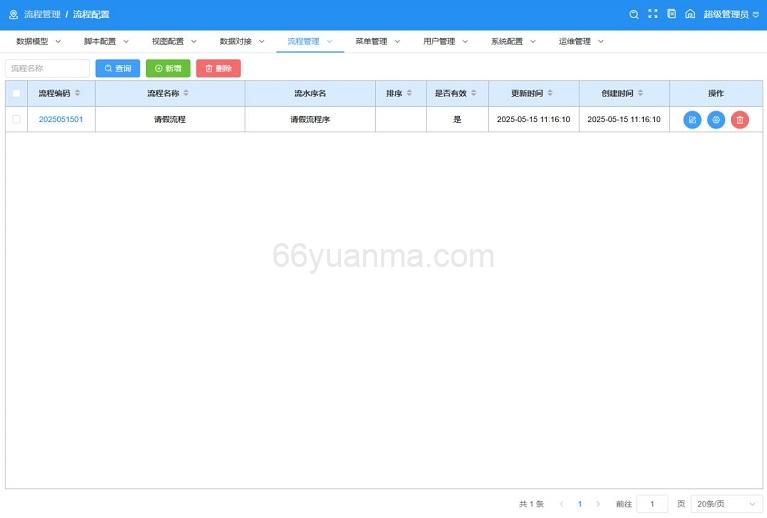Image resolution: width=767 pixels, height=518 pixels.
Task: Focus the 流程名称 search input
Action: [47, 68]
